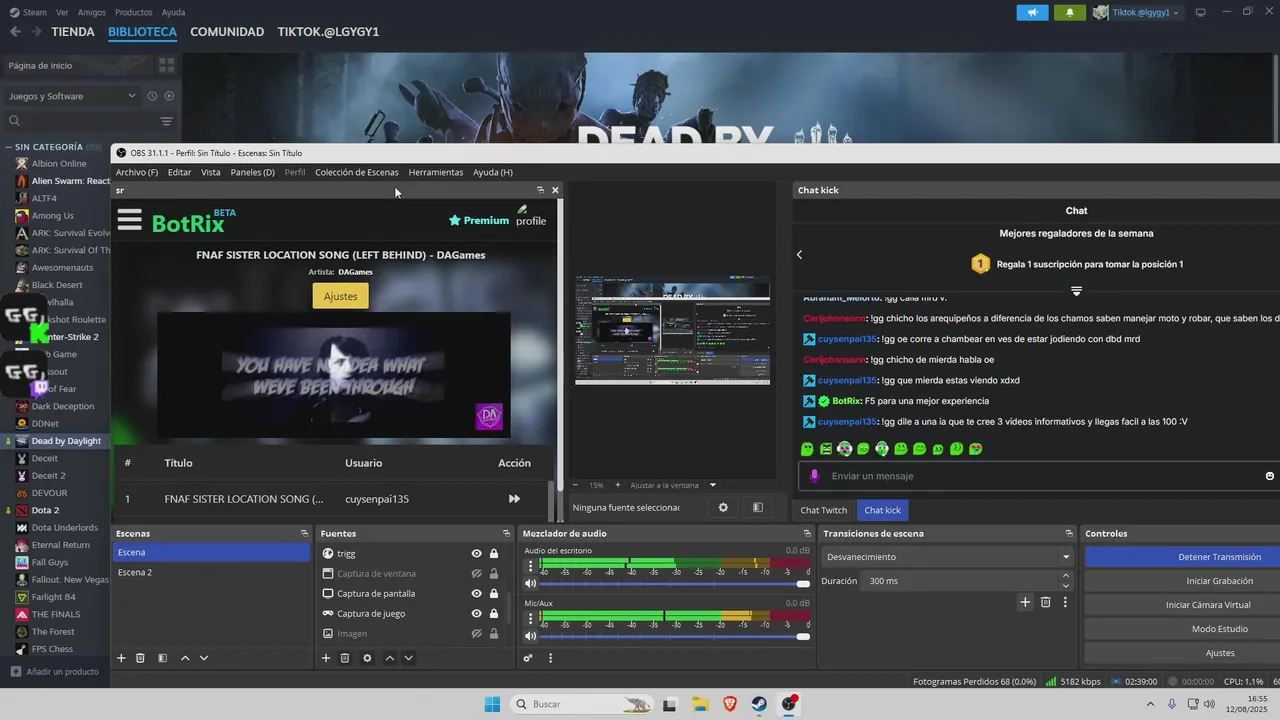Open BotRix hamburger menu
Image resolution: width=1280 pixels, height=720 pixels.
(x=130, y=220)
